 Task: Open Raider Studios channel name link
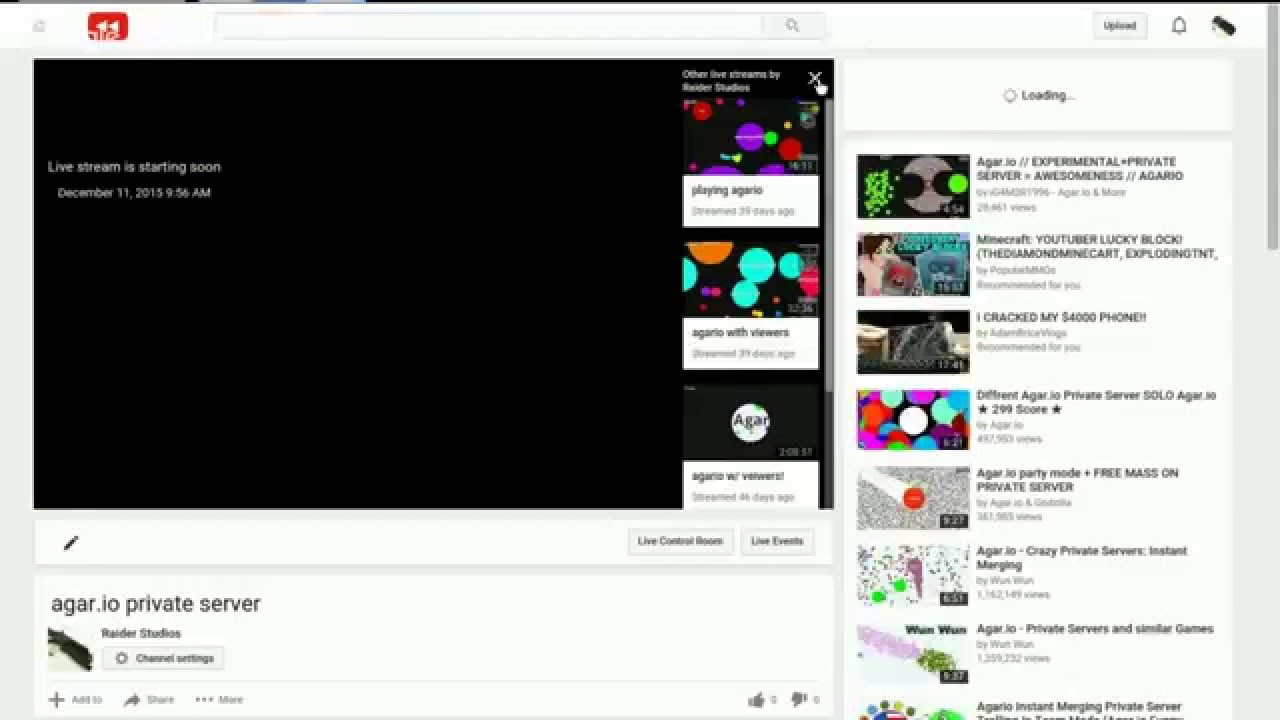141,633
